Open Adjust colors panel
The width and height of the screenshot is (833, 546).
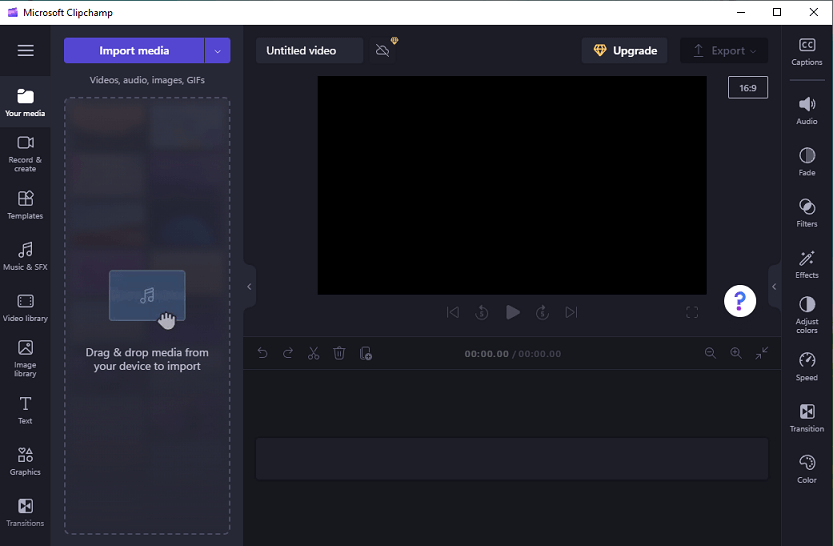pyautogui.click(x=806, y=315)
